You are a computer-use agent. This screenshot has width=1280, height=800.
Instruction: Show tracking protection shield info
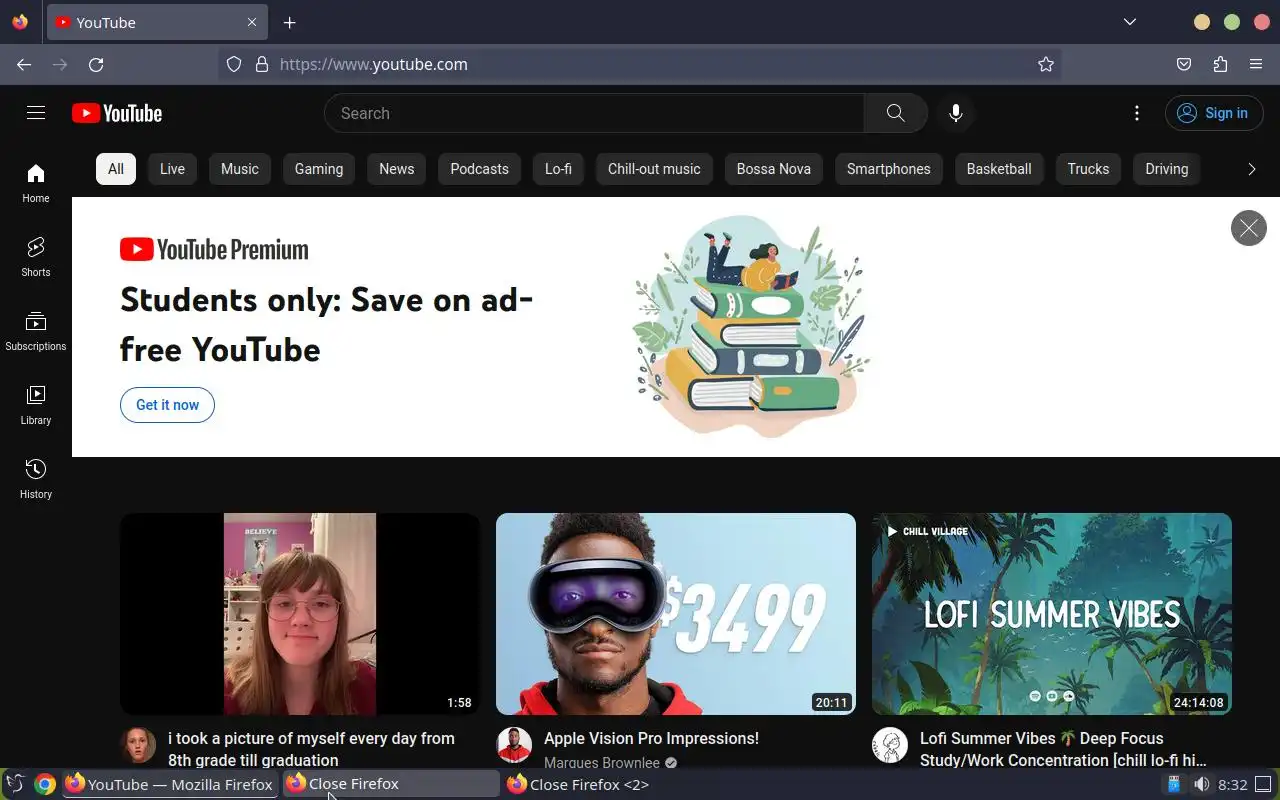[x=234, y=64]
